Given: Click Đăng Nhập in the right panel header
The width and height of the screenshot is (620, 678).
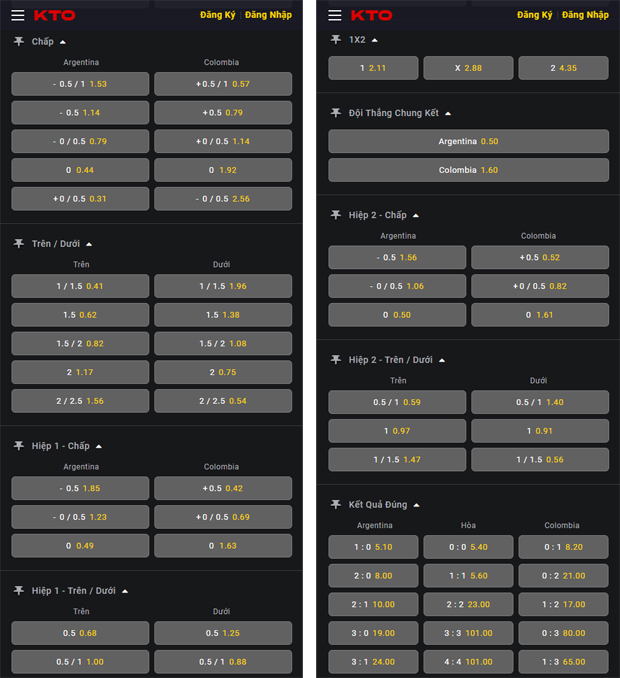Looking at the screenshot, I should [585, 16].
